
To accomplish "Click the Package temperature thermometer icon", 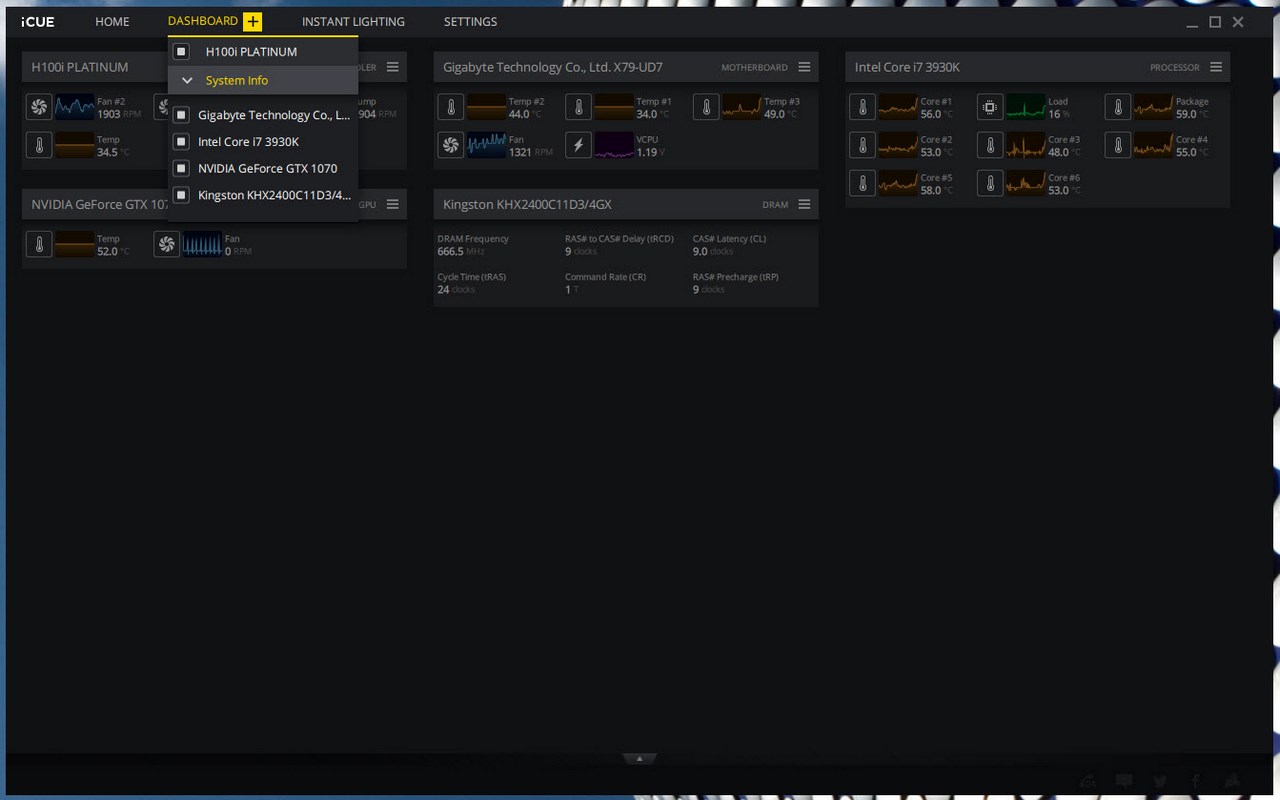I will (x=1118, y=107).
